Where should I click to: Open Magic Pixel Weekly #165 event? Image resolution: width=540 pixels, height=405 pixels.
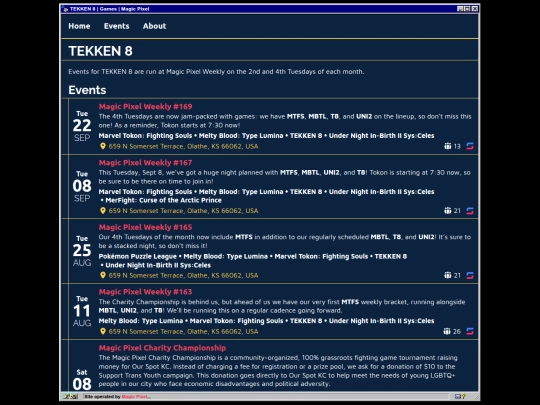145,227
